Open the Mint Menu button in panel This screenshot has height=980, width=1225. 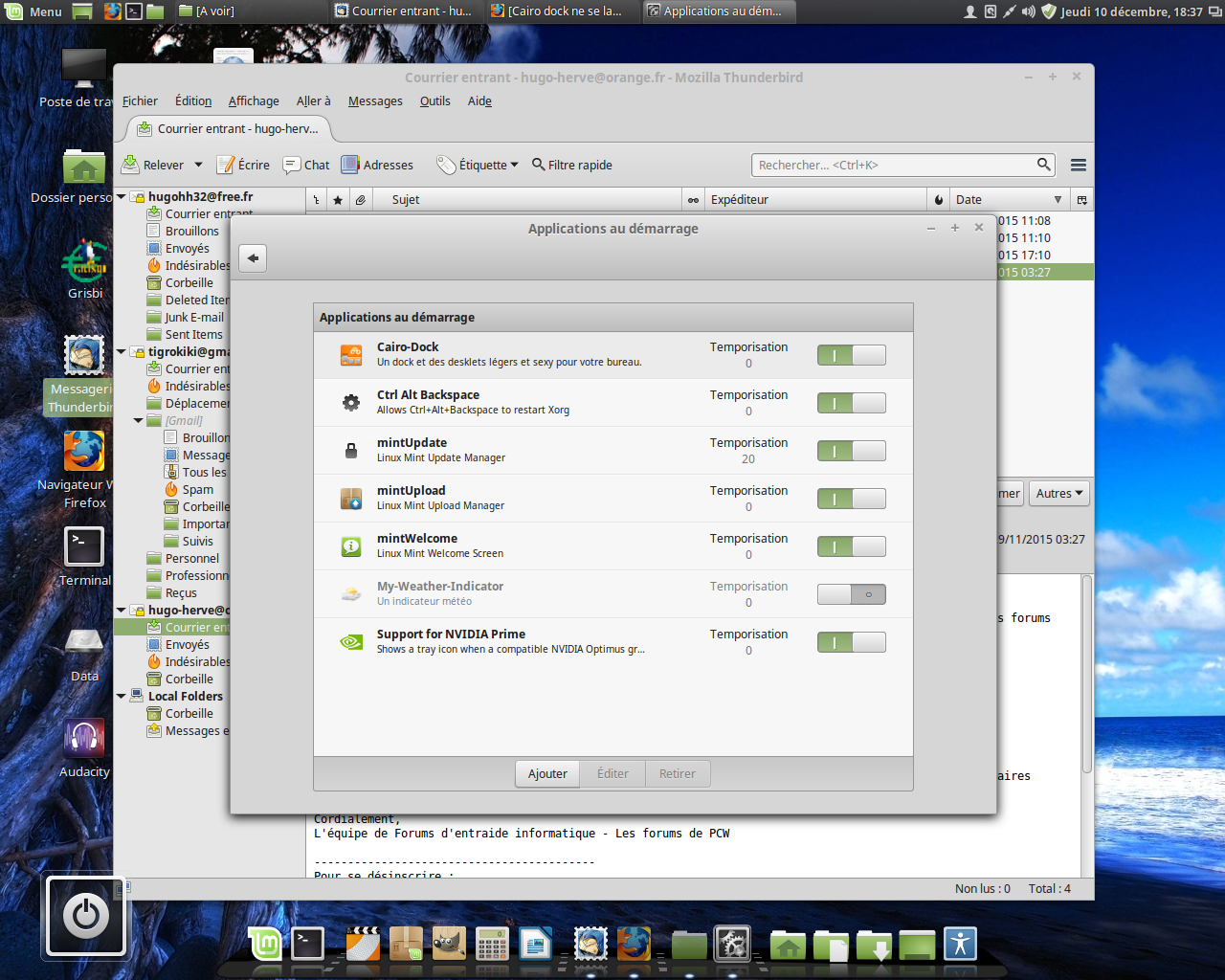[x=33, y=11]
